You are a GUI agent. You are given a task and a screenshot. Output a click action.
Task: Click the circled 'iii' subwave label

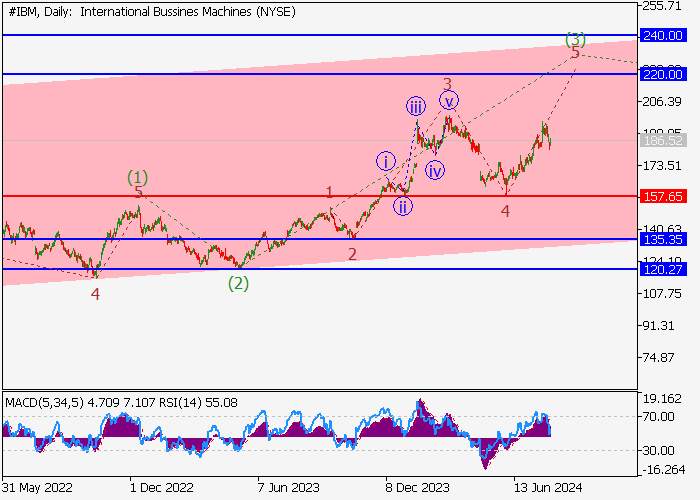click(x=416, y=107)
